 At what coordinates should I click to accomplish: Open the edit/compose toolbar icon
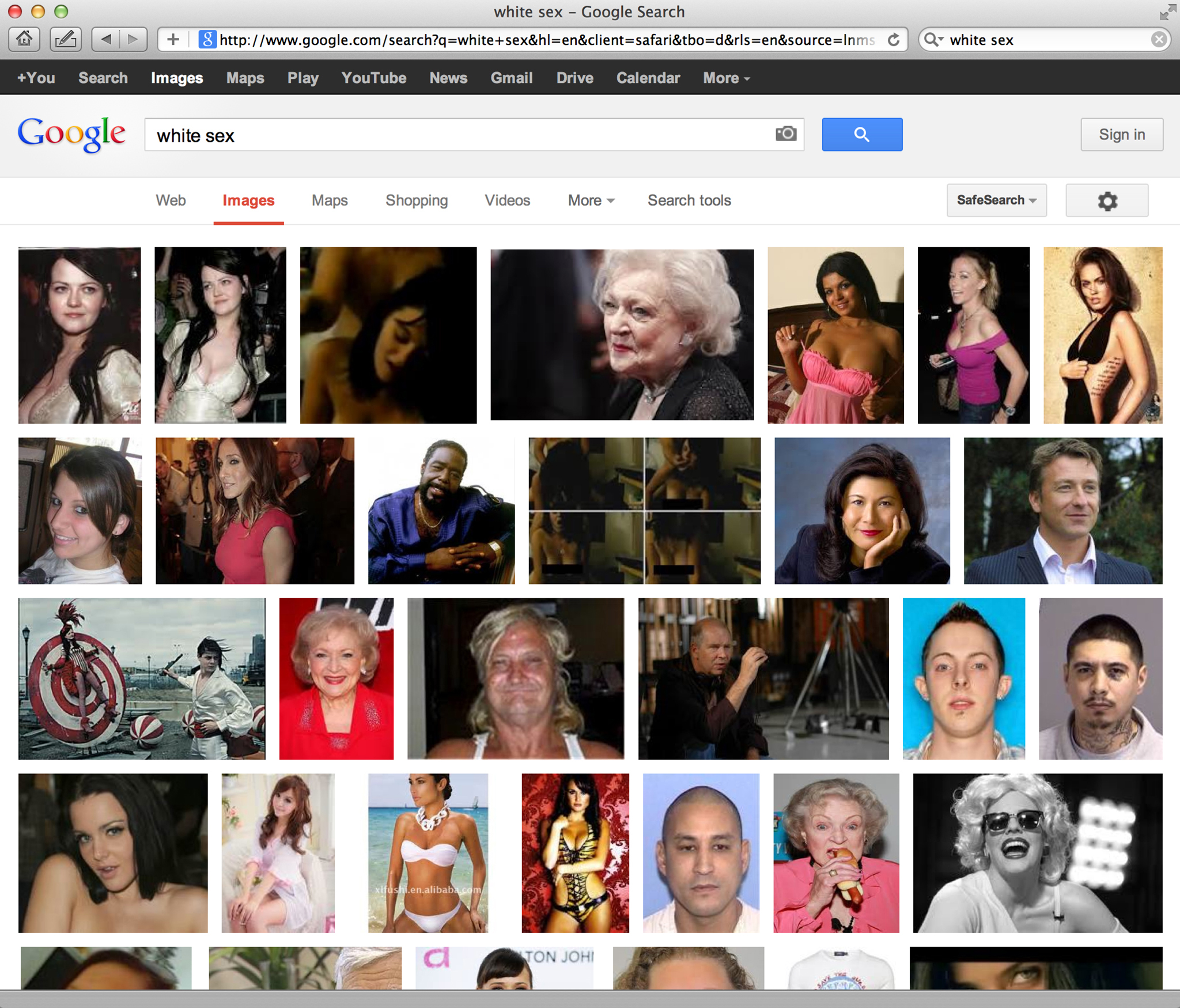click(65, 39)
